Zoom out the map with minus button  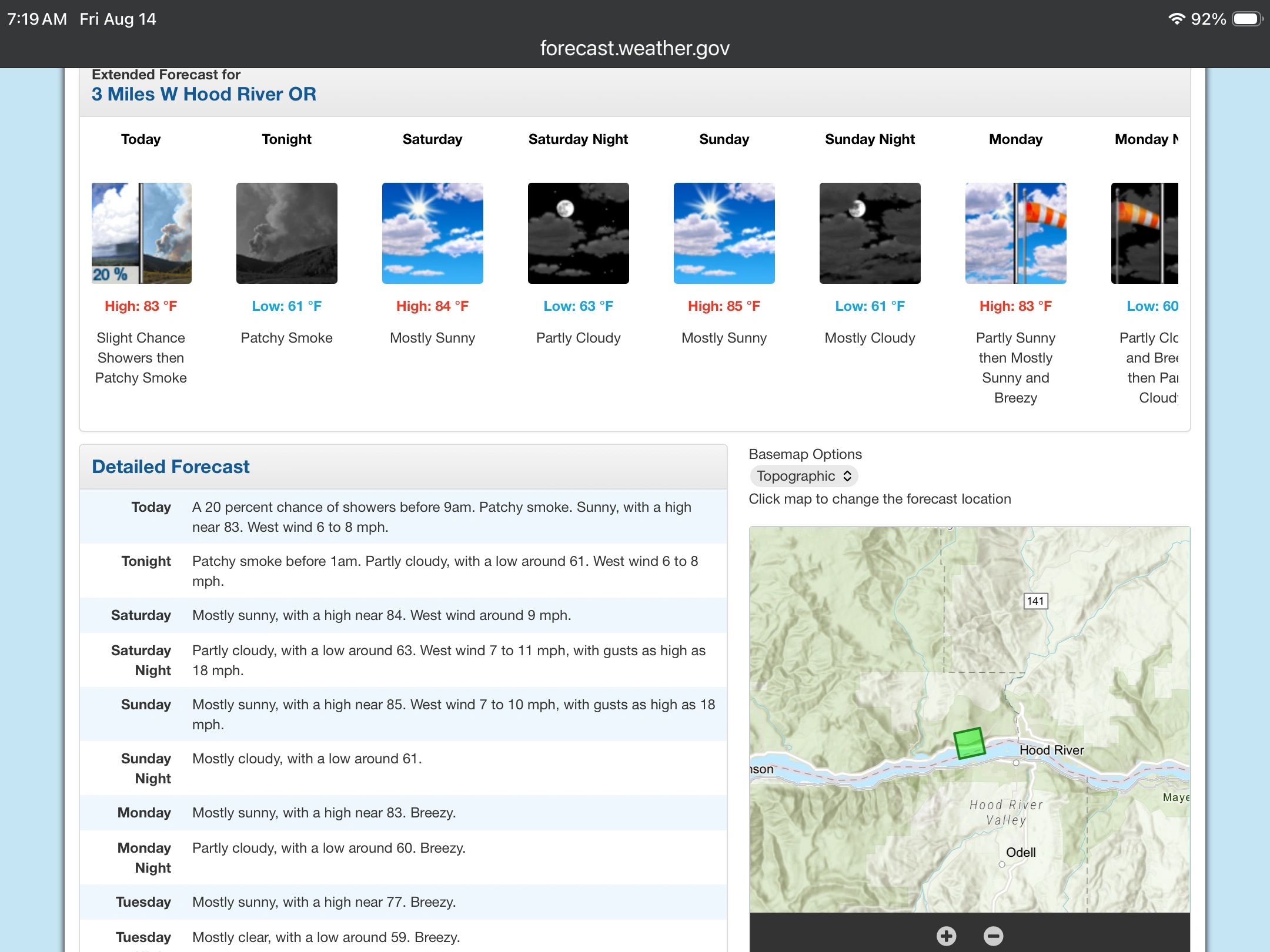click(994, 936)
